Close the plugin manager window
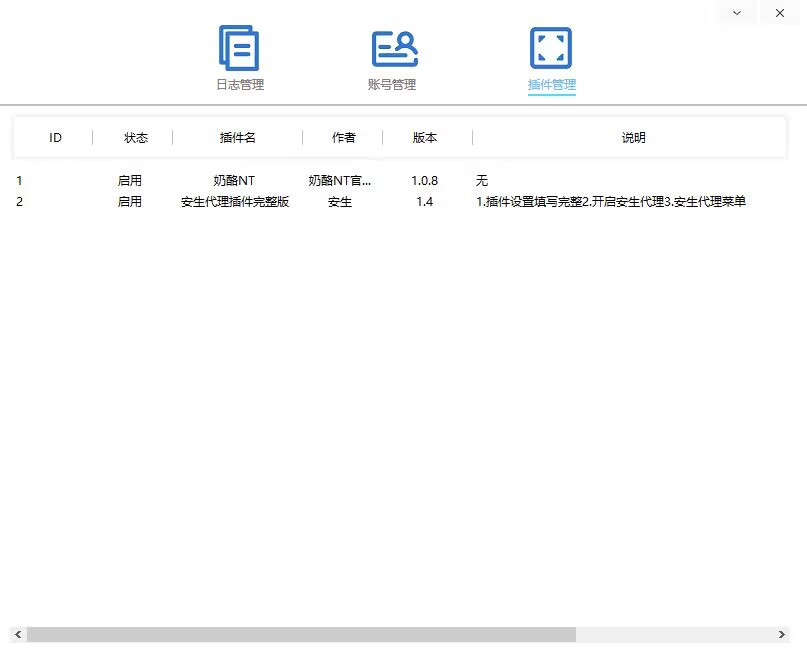 point(780,13)
